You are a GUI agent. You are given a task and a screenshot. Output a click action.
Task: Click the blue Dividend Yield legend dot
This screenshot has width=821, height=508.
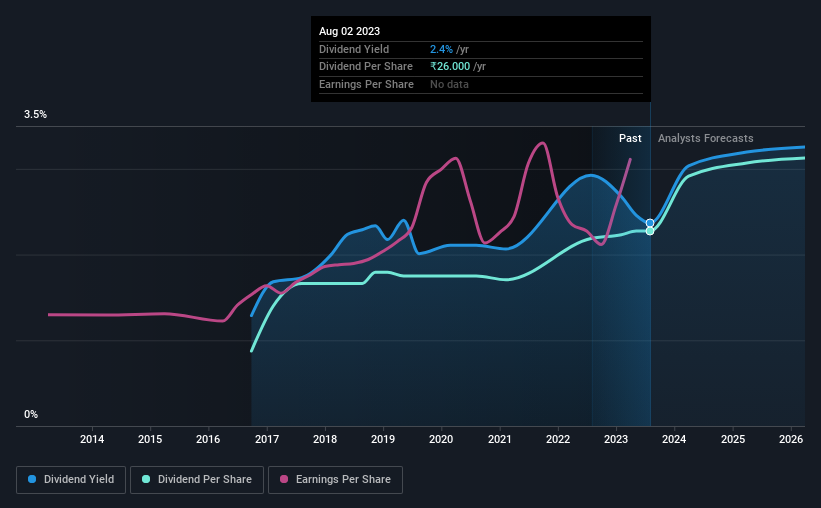click(32, 479)
